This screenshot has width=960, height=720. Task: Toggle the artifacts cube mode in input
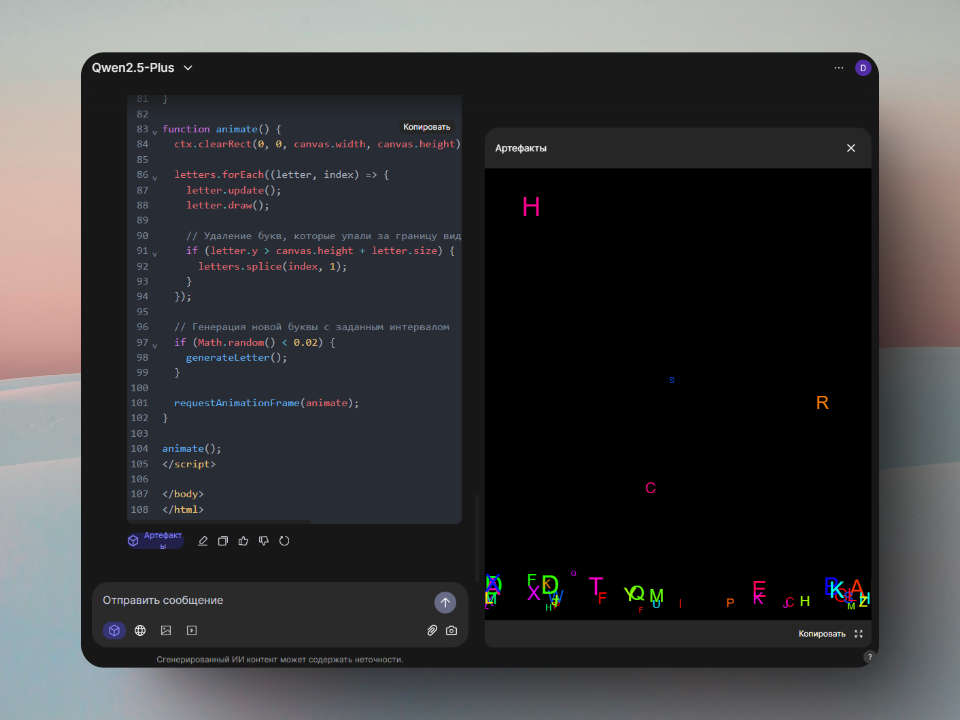[114, 630]
